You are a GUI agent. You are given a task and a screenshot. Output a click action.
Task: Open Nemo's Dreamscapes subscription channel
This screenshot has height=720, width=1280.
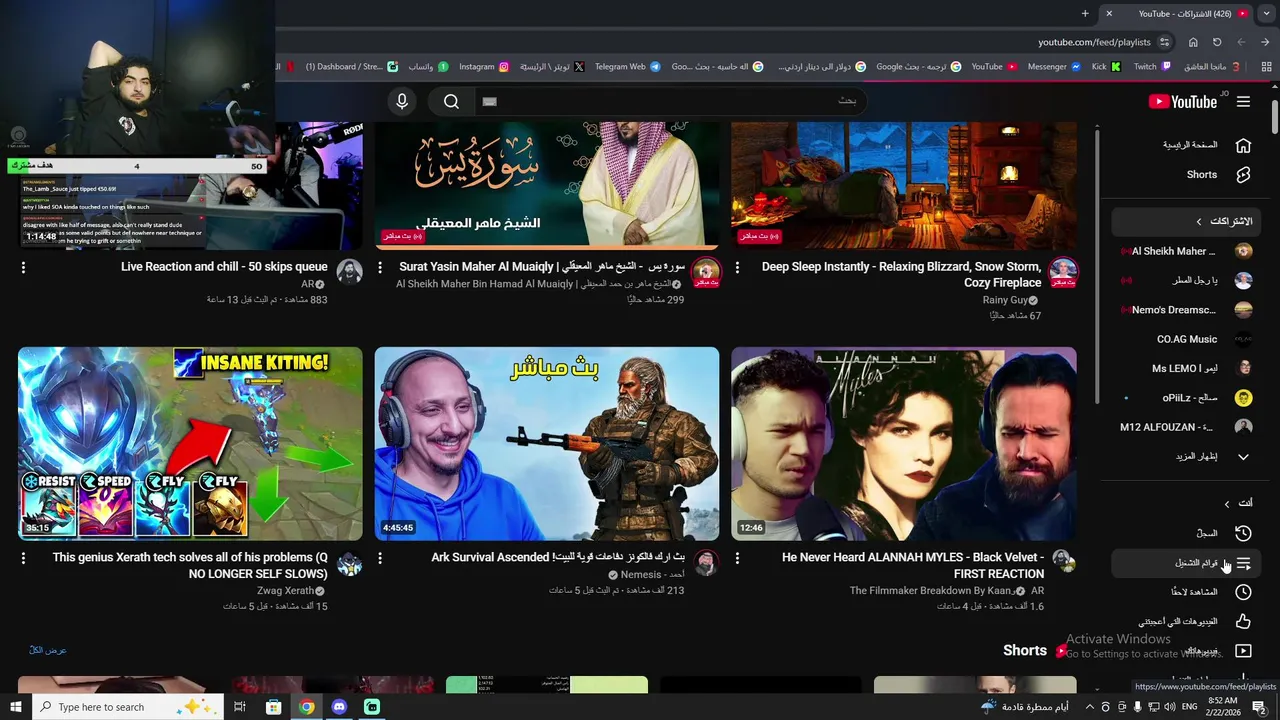click(x=1186, y=310)
